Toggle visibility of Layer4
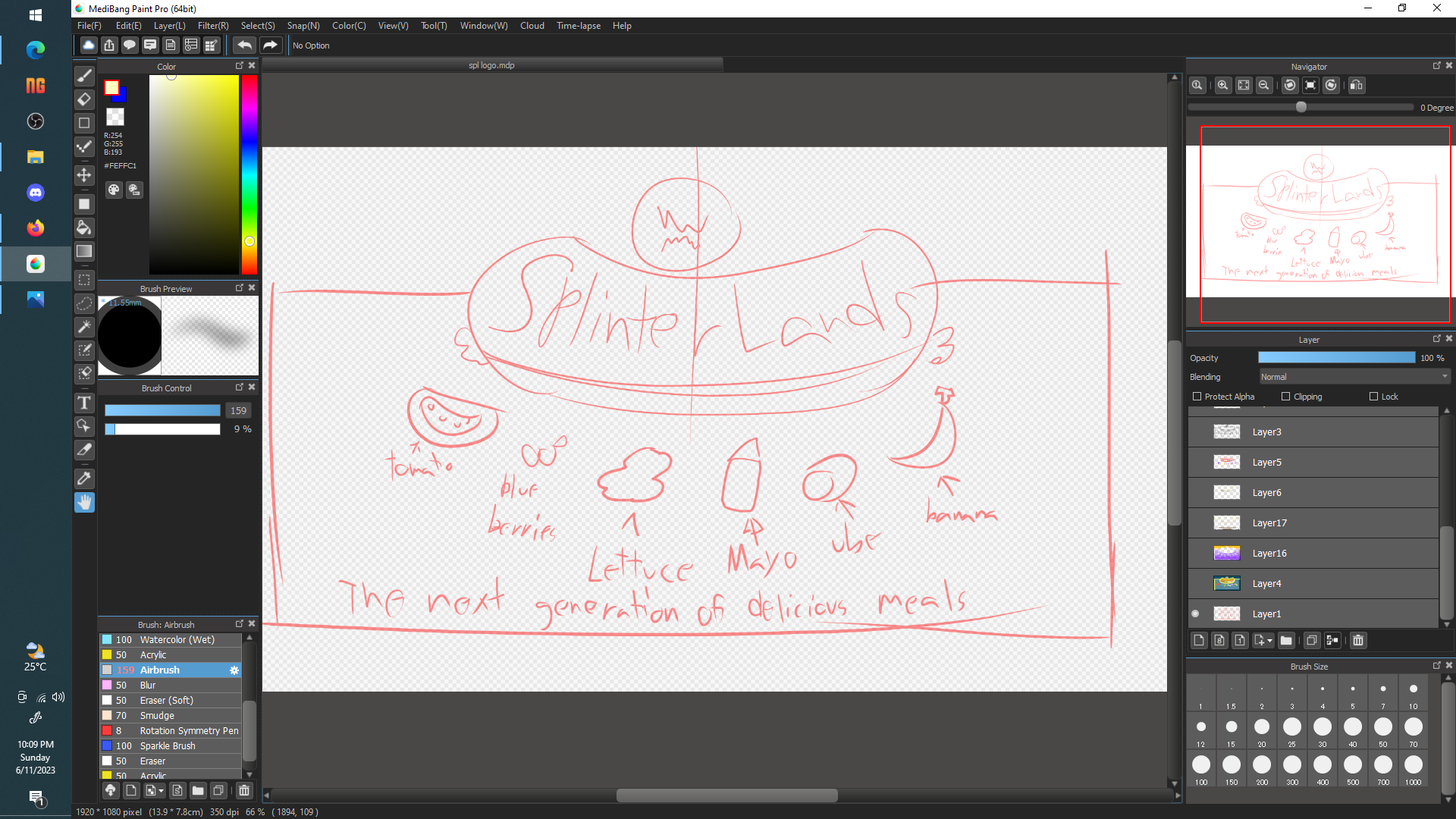1456x819 pixels. [x=1196, y=584]
